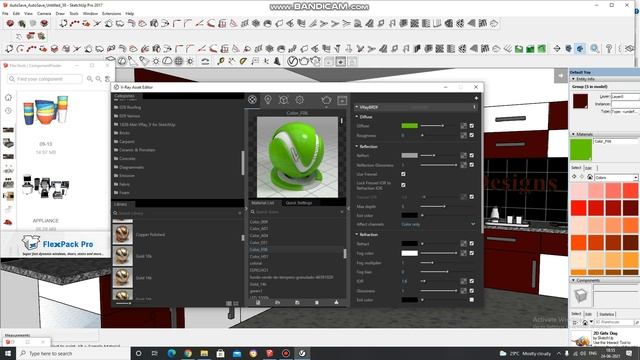Click the green Diffuse color swatch

[x=409, y=126]
